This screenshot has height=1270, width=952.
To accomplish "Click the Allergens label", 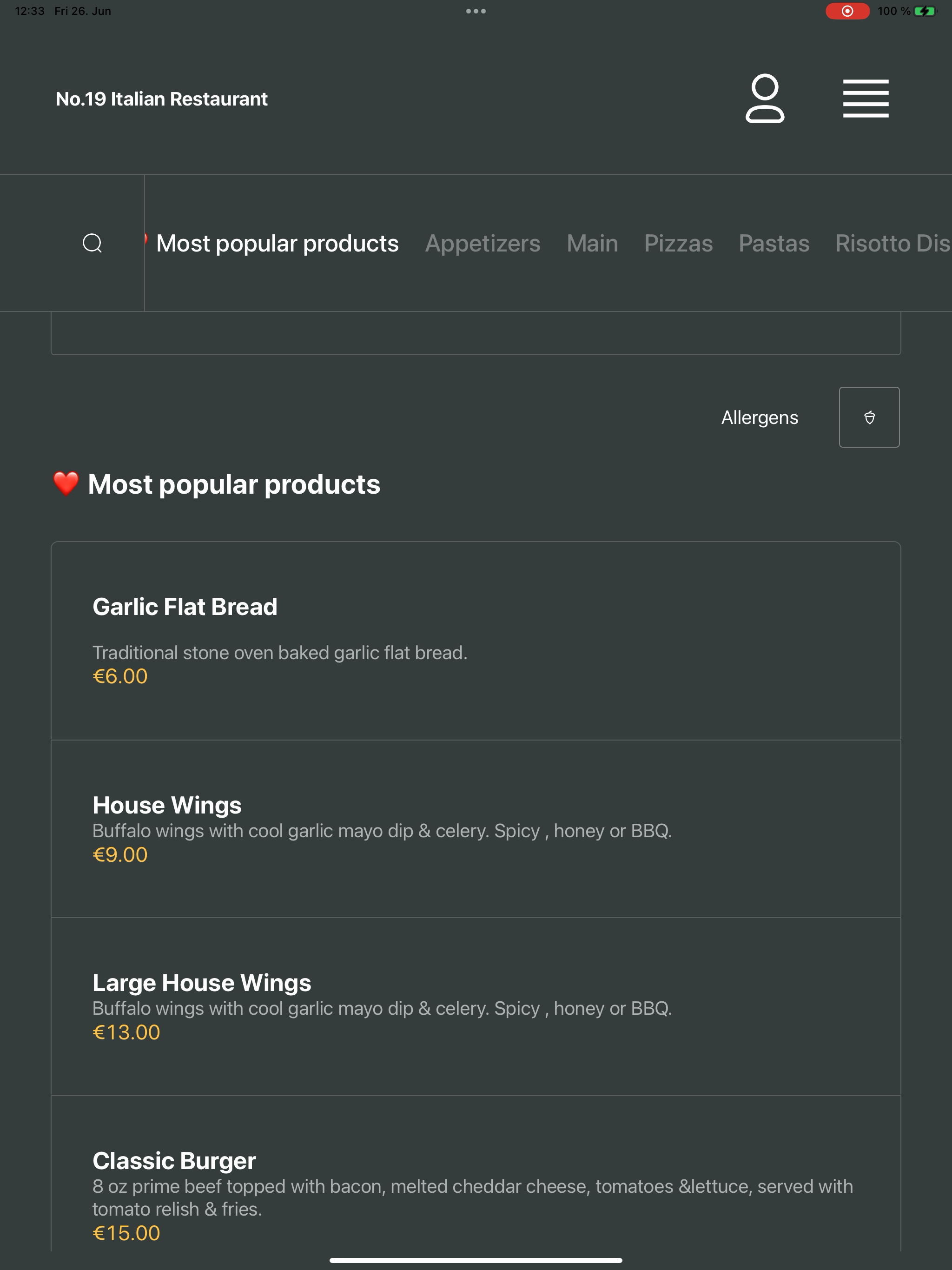I will tap(759, 417).
